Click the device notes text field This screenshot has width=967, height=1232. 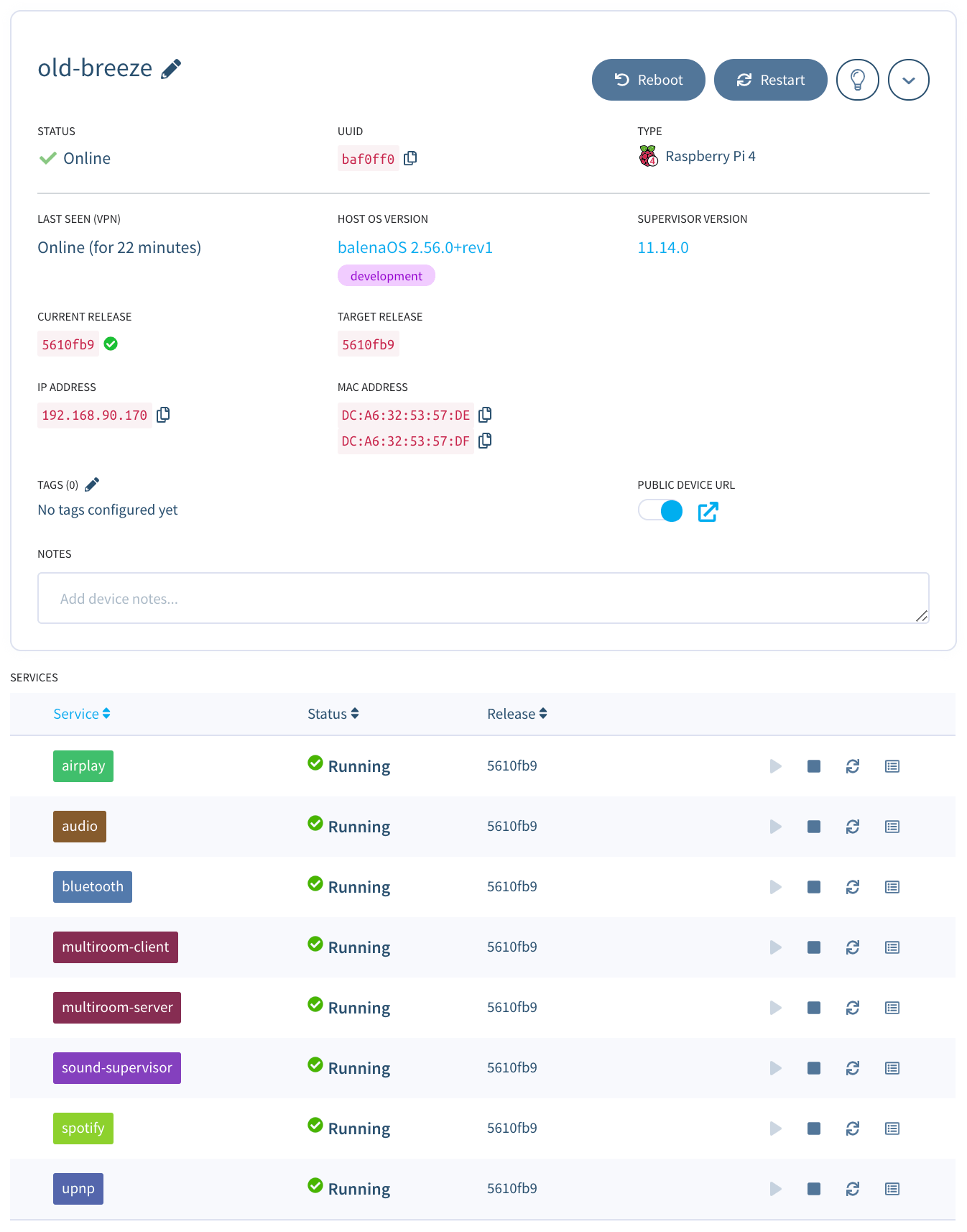(x=483, y=598)
